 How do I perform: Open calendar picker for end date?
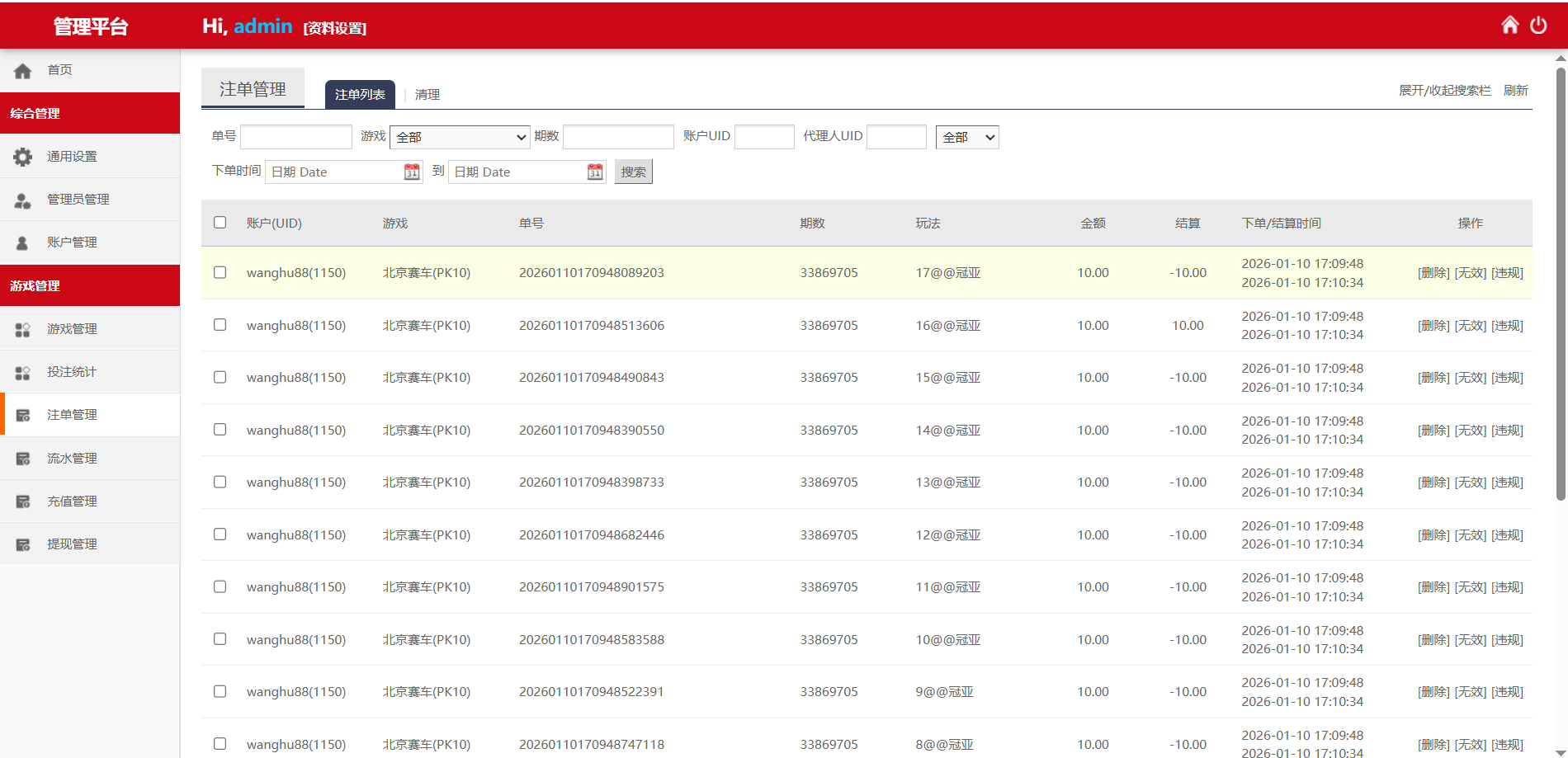click(x=595, y=172)
